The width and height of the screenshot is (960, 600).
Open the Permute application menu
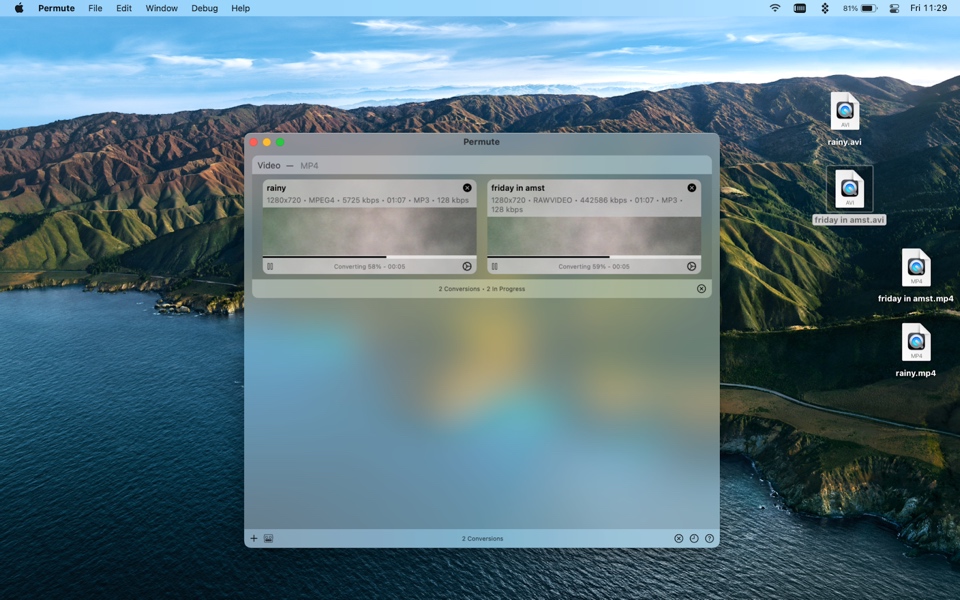tap(56, 8)
